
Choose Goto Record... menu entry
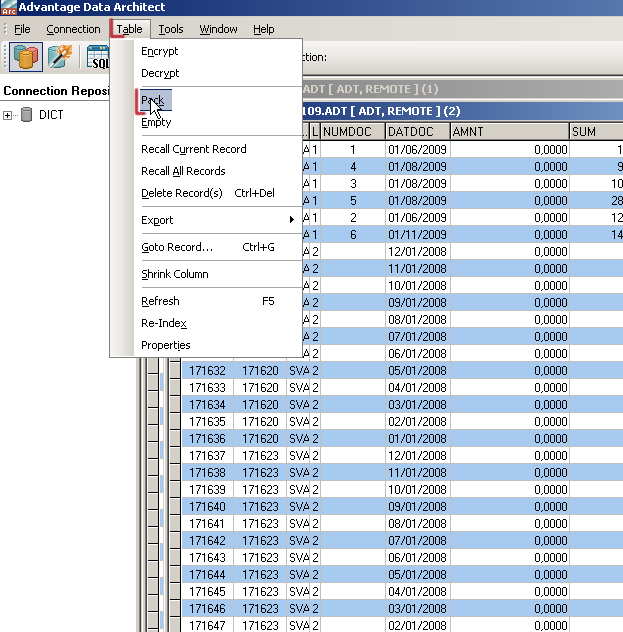[x=218, y=247]
